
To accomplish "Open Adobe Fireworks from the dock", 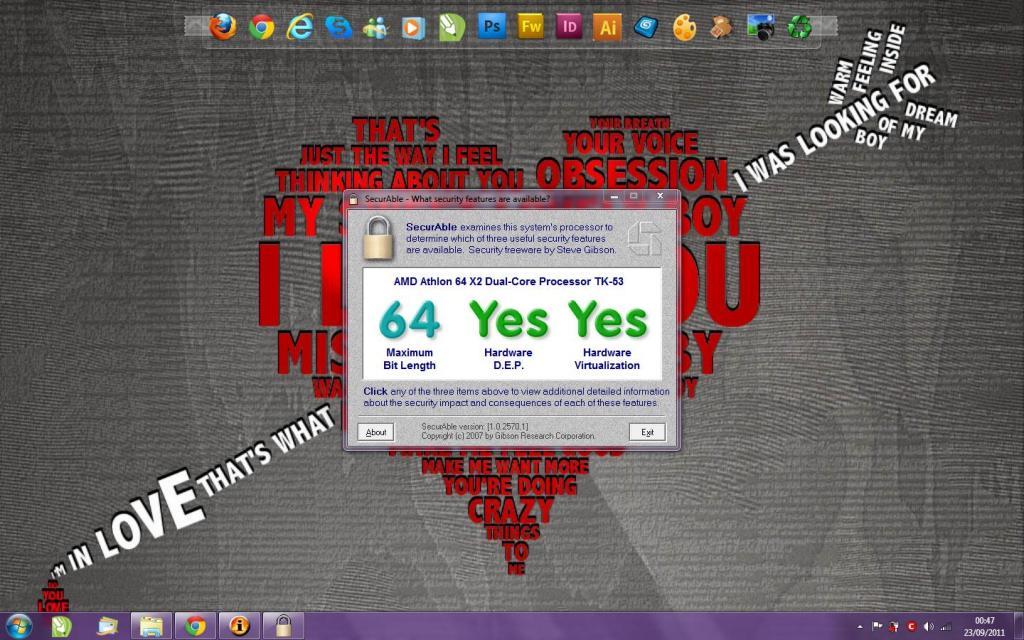I will point(531,26).
